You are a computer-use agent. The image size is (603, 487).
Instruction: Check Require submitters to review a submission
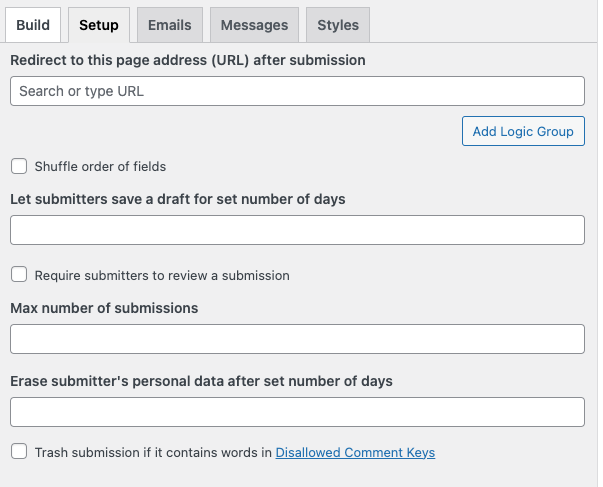[19, 275]
